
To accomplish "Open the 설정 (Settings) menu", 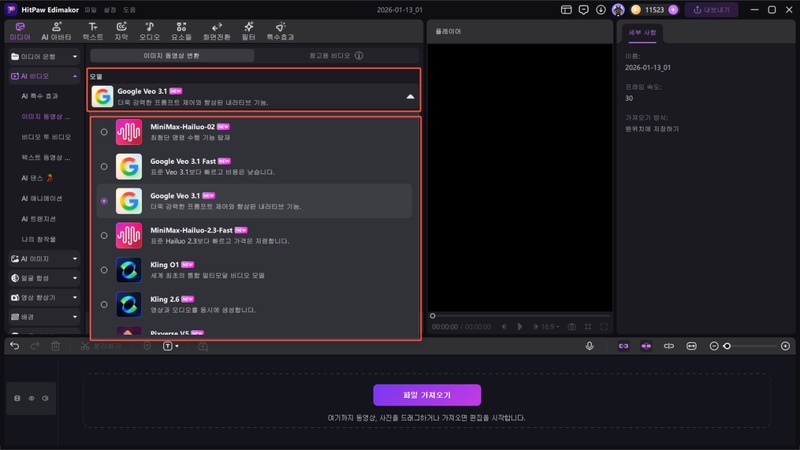I will [110, 10].
